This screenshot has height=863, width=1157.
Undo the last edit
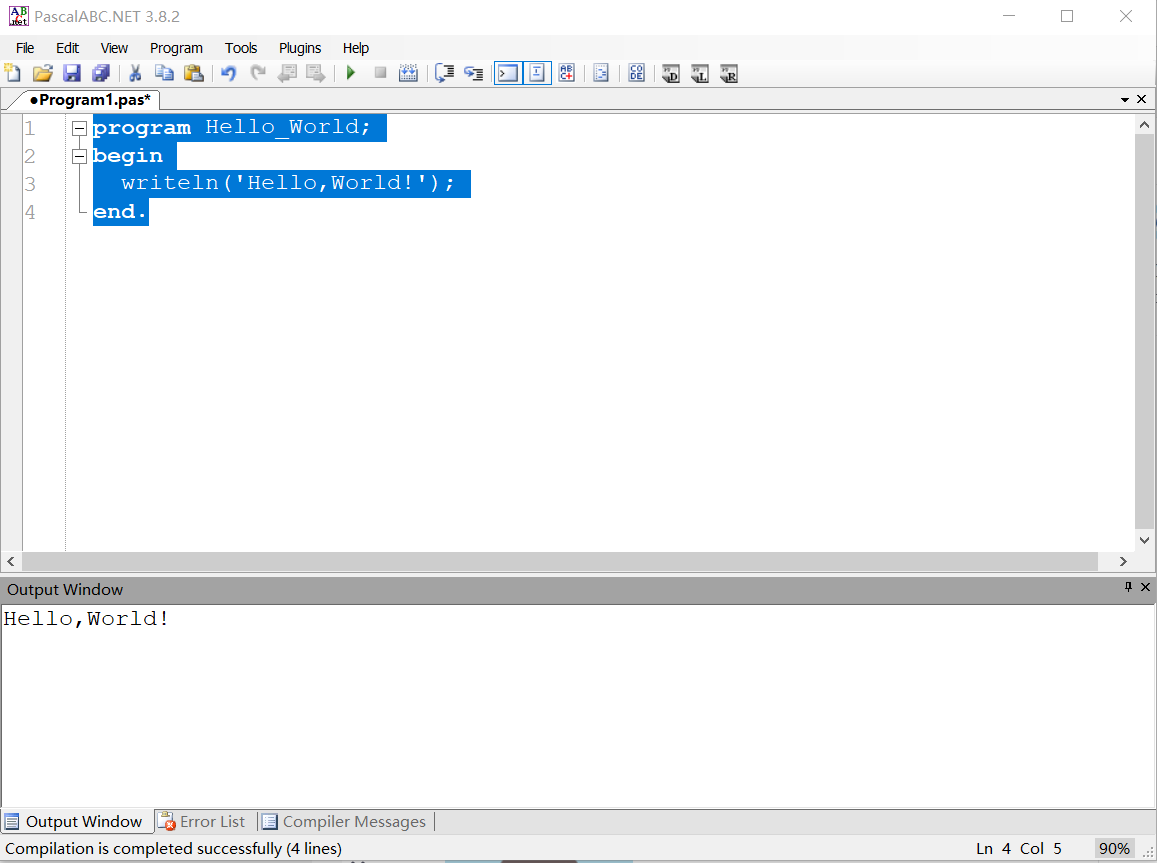(x=229, y=73)
